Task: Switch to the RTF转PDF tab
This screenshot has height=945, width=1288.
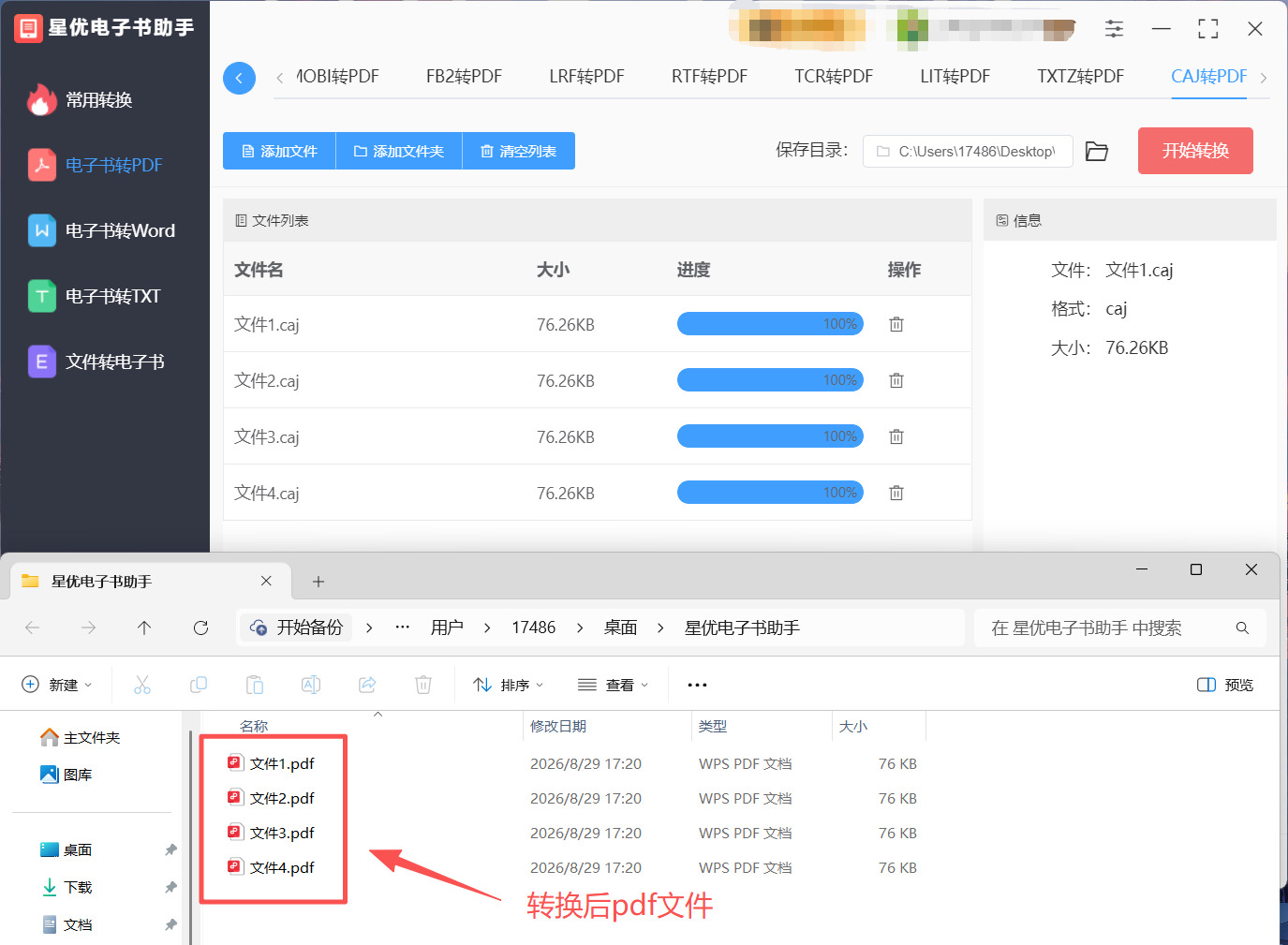Action: [709, 77]
